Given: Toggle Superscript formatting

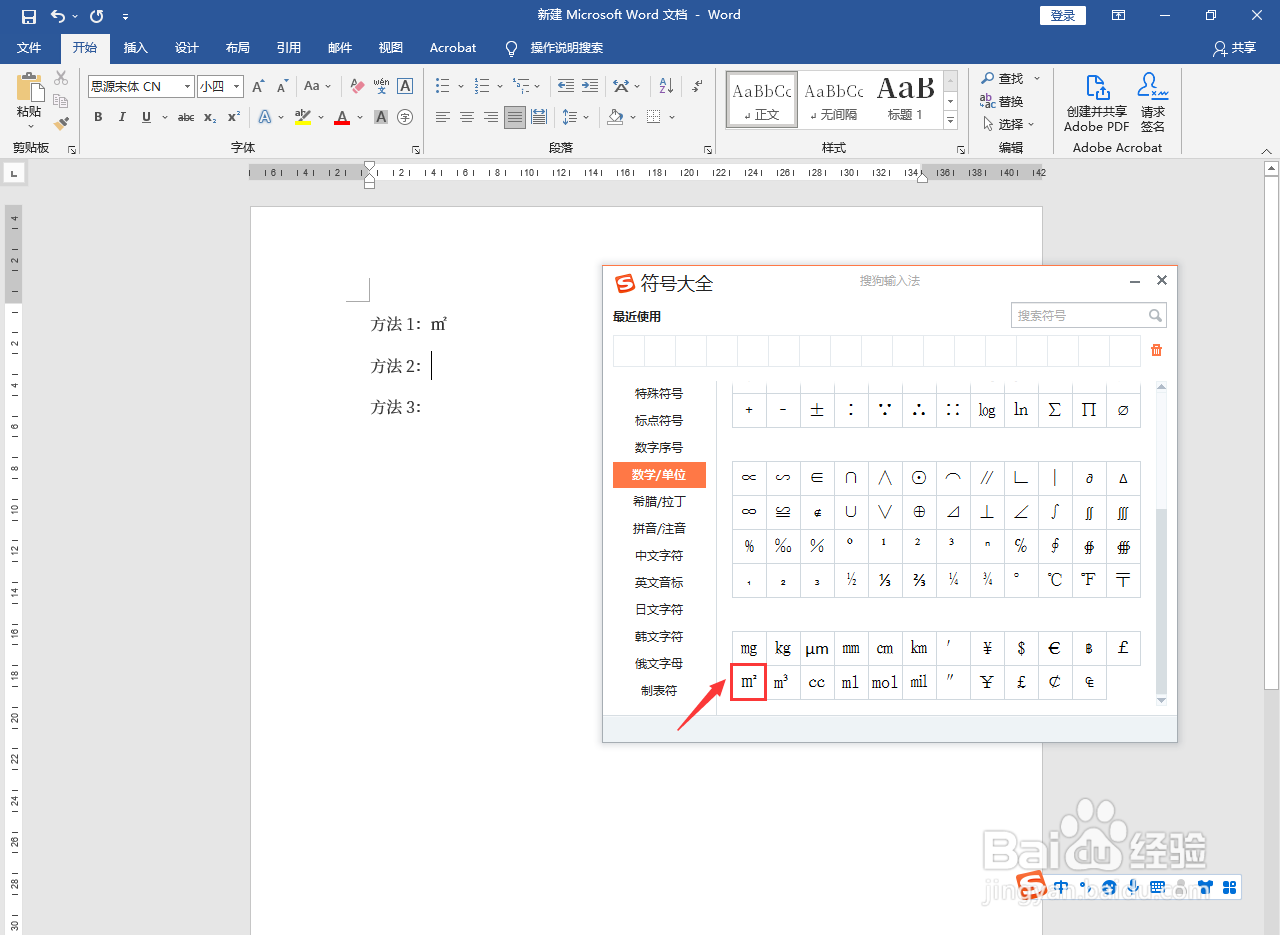Looking at the screenshot, I should tap(234, 117).
